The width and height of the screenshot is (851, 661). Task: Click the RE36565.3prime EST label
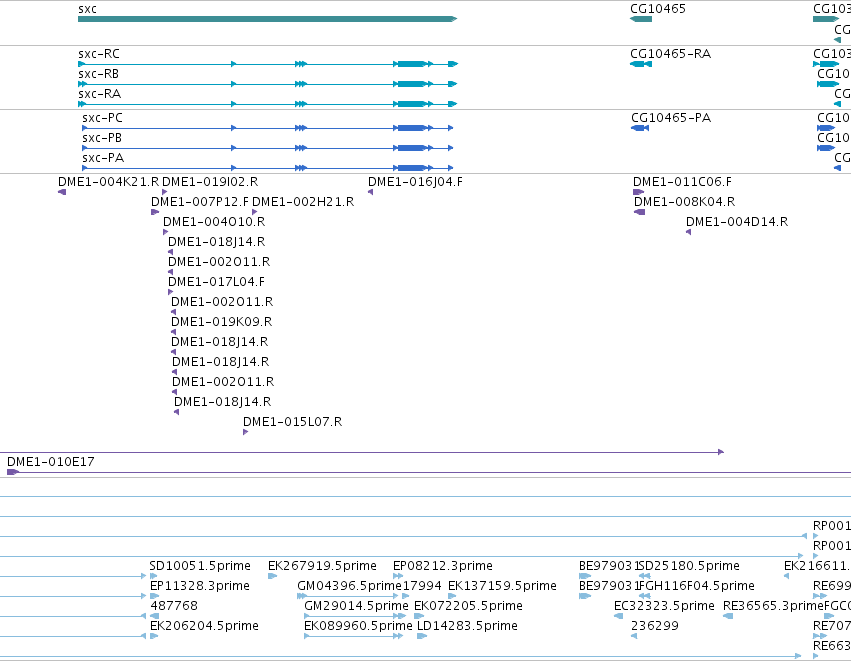[773, 606]
